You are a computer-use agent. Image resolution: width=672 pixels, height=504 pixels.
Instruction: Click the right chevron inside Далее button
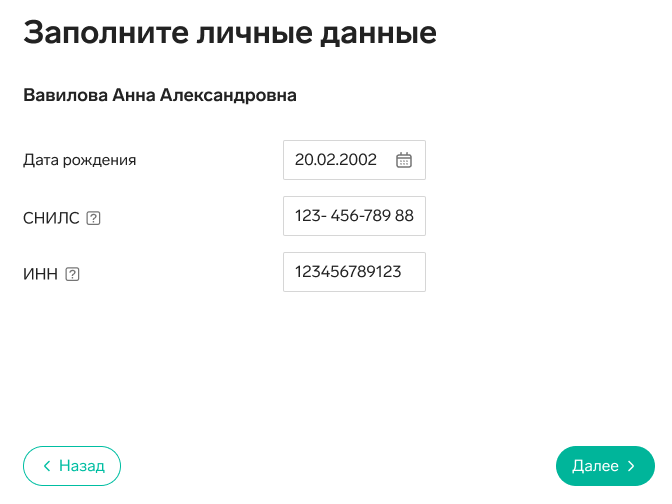(x=631, y=466)
